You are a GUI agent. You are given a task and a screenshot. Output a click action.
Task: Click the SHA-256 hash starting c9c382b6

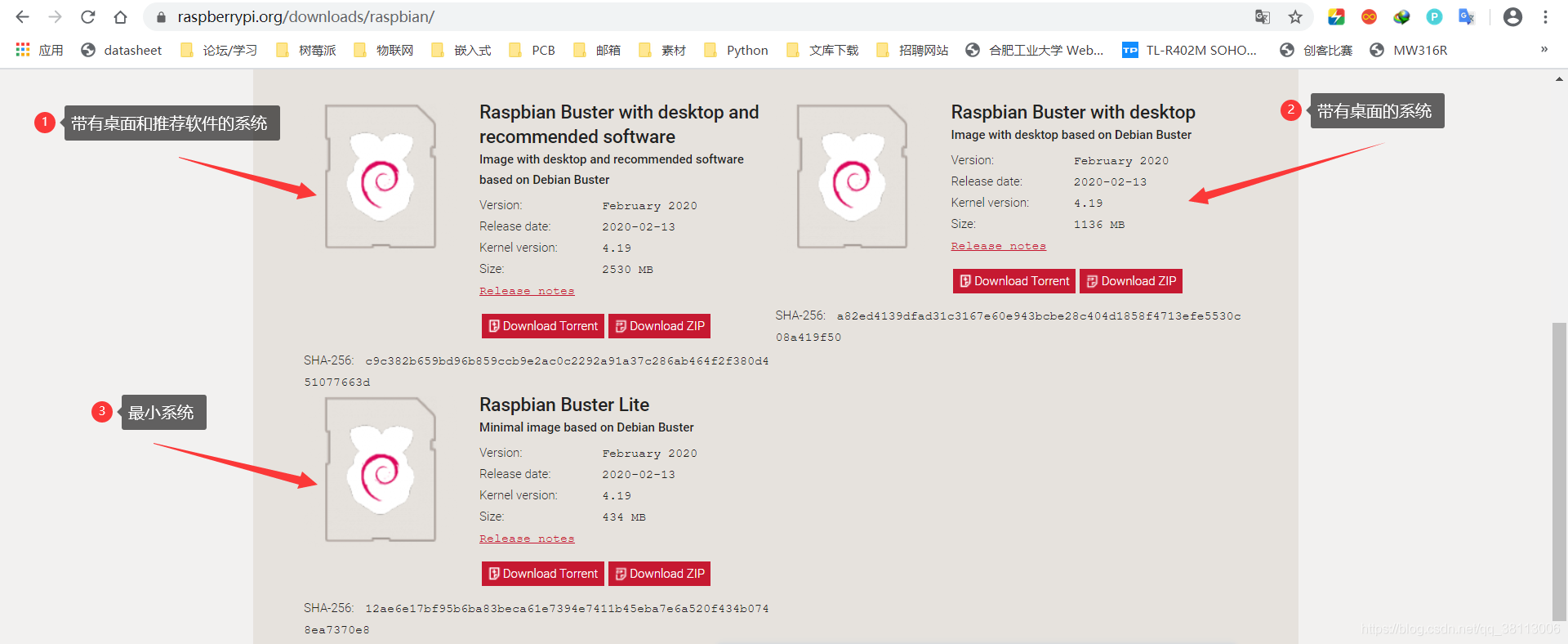tap(536, 371)
